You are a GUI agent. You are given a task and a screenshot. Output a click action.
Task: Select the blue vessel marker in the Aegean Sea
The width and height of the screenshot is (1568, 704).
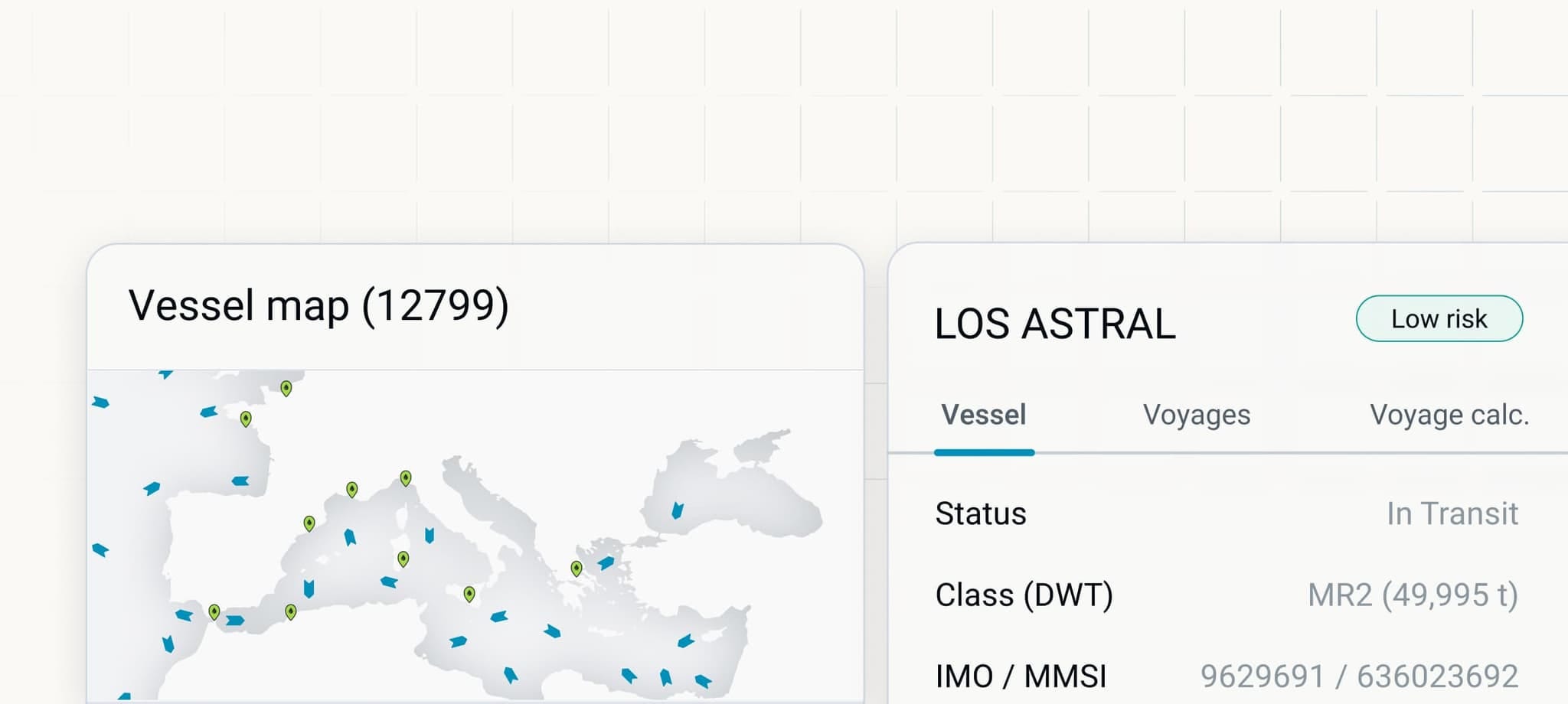[606, 563]
